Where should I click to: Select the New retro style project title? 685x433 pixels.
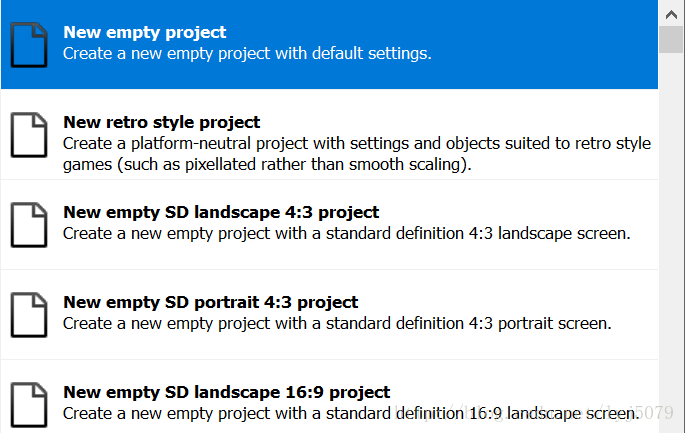click(162, 122)
